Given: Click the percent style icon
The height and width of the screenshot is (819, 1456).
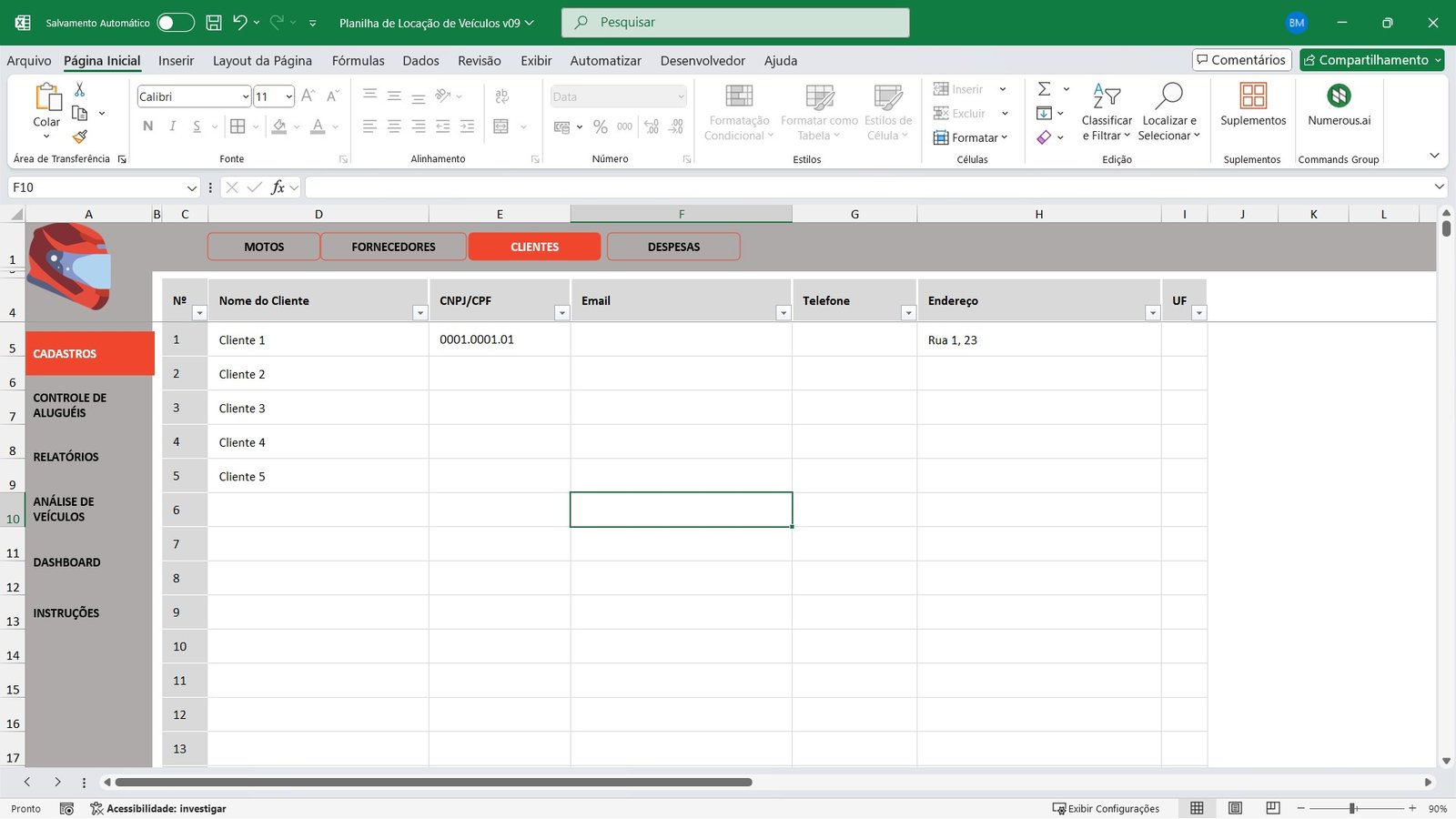Looking at the screenshot, I should coord(600,127).
